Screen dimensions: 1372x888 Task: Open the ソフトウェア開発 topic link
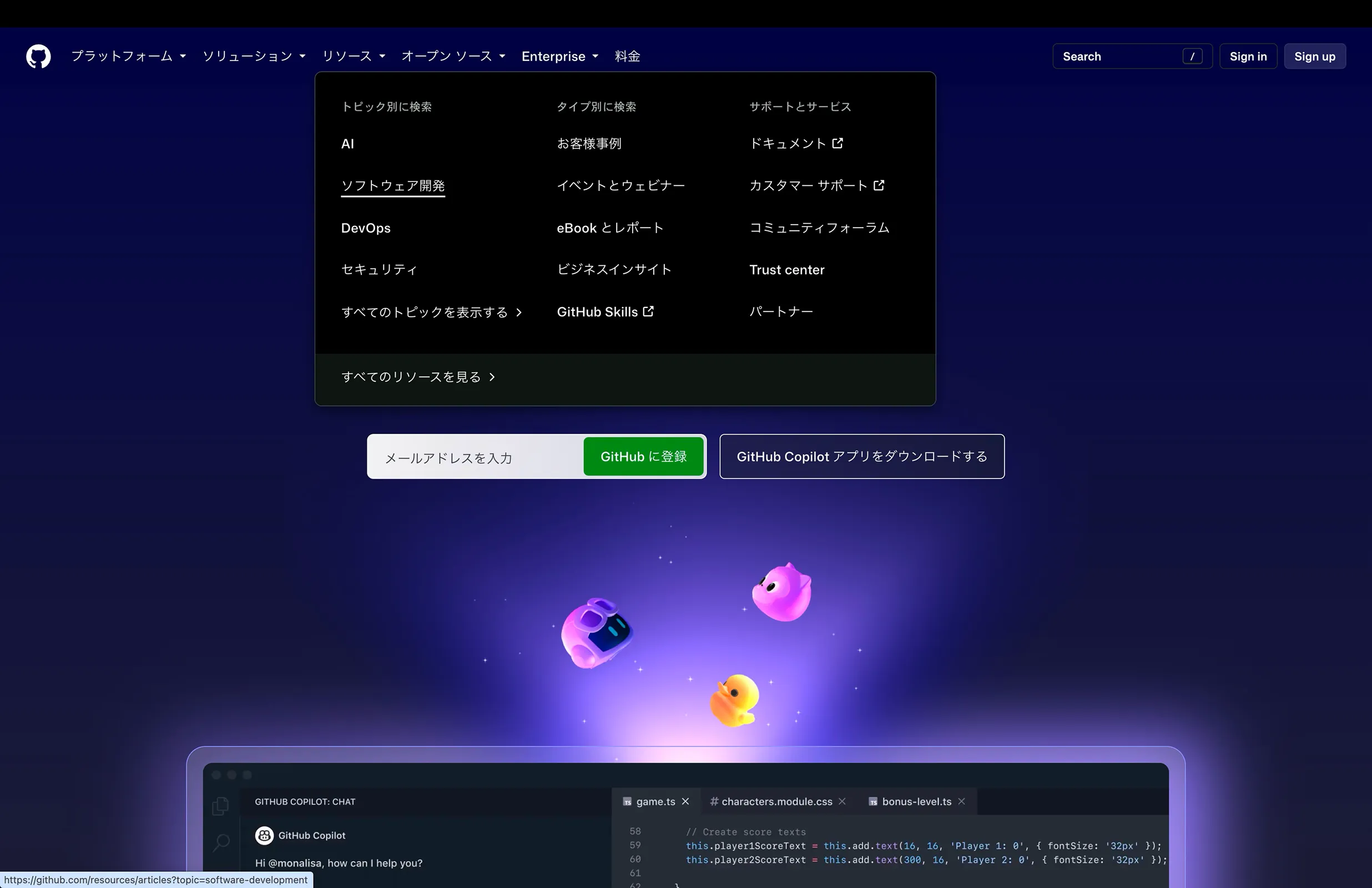point(393,186)
